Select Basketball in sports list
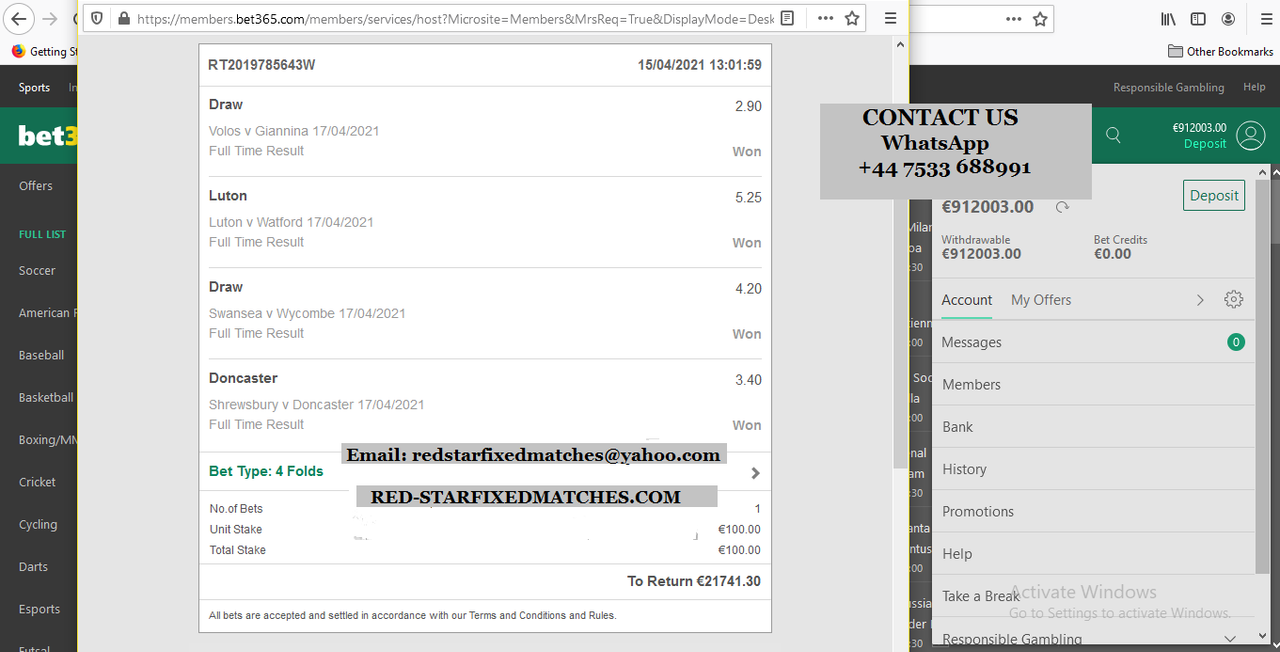This screenshot has height=652, width=1280. [46, 398]
